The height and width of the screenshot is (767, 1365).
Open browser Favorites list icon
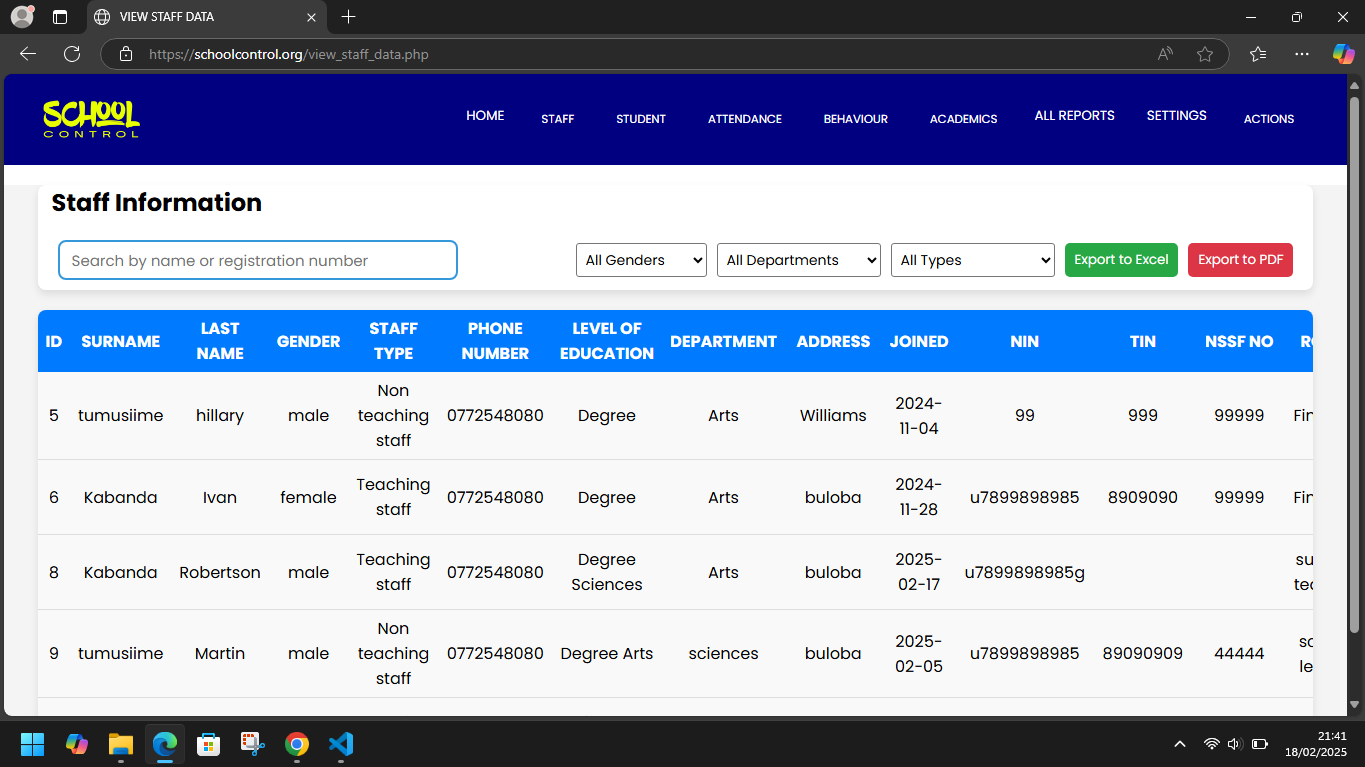tap(1258, 54)
